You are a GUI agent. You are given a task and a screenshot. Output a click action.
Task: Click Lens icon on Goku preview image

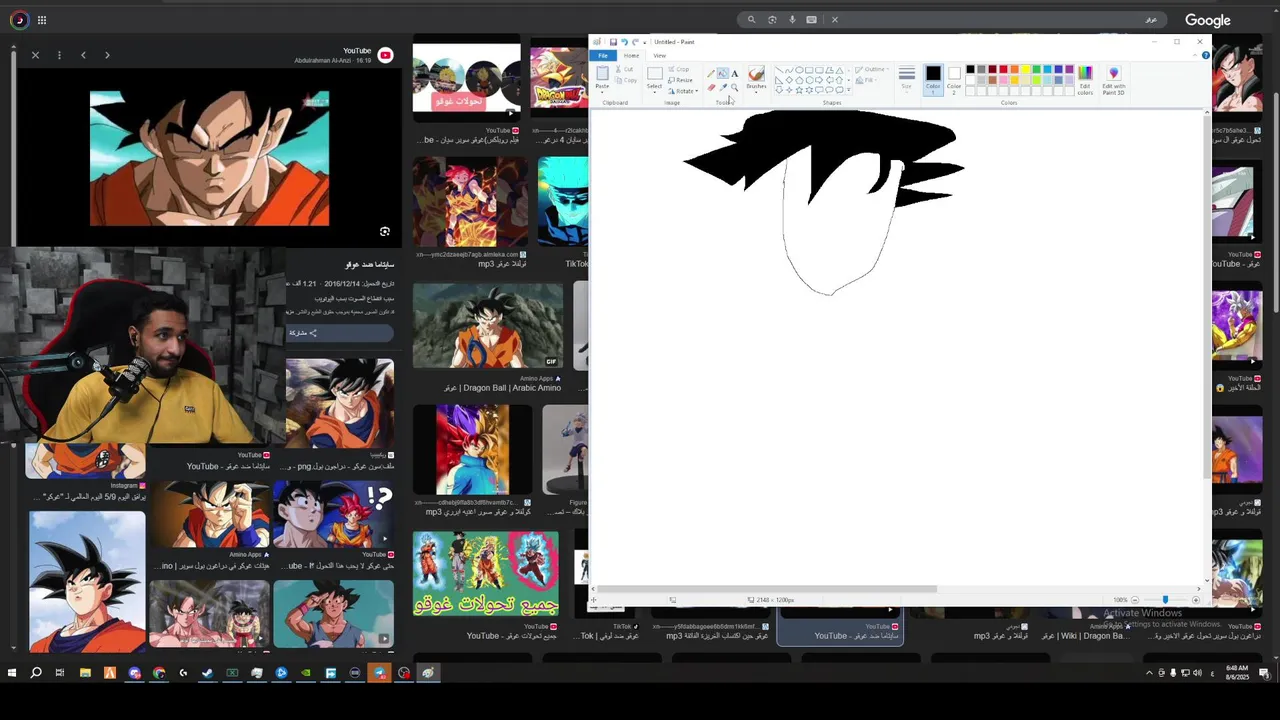point(384,231)
